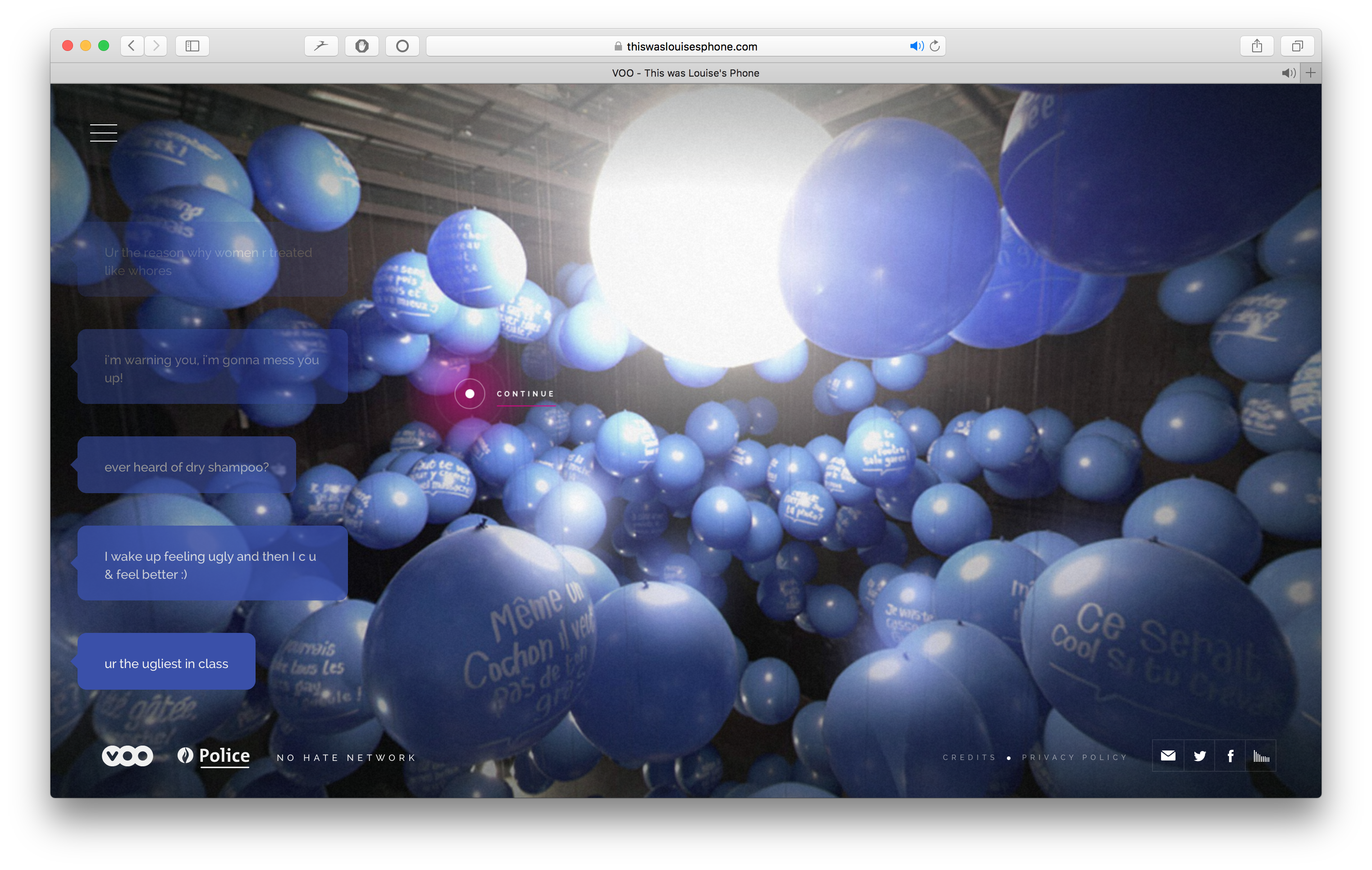Toggle the site's sound bars icon
Screen dimensions: 1372x870
[x=1261, y=756]
